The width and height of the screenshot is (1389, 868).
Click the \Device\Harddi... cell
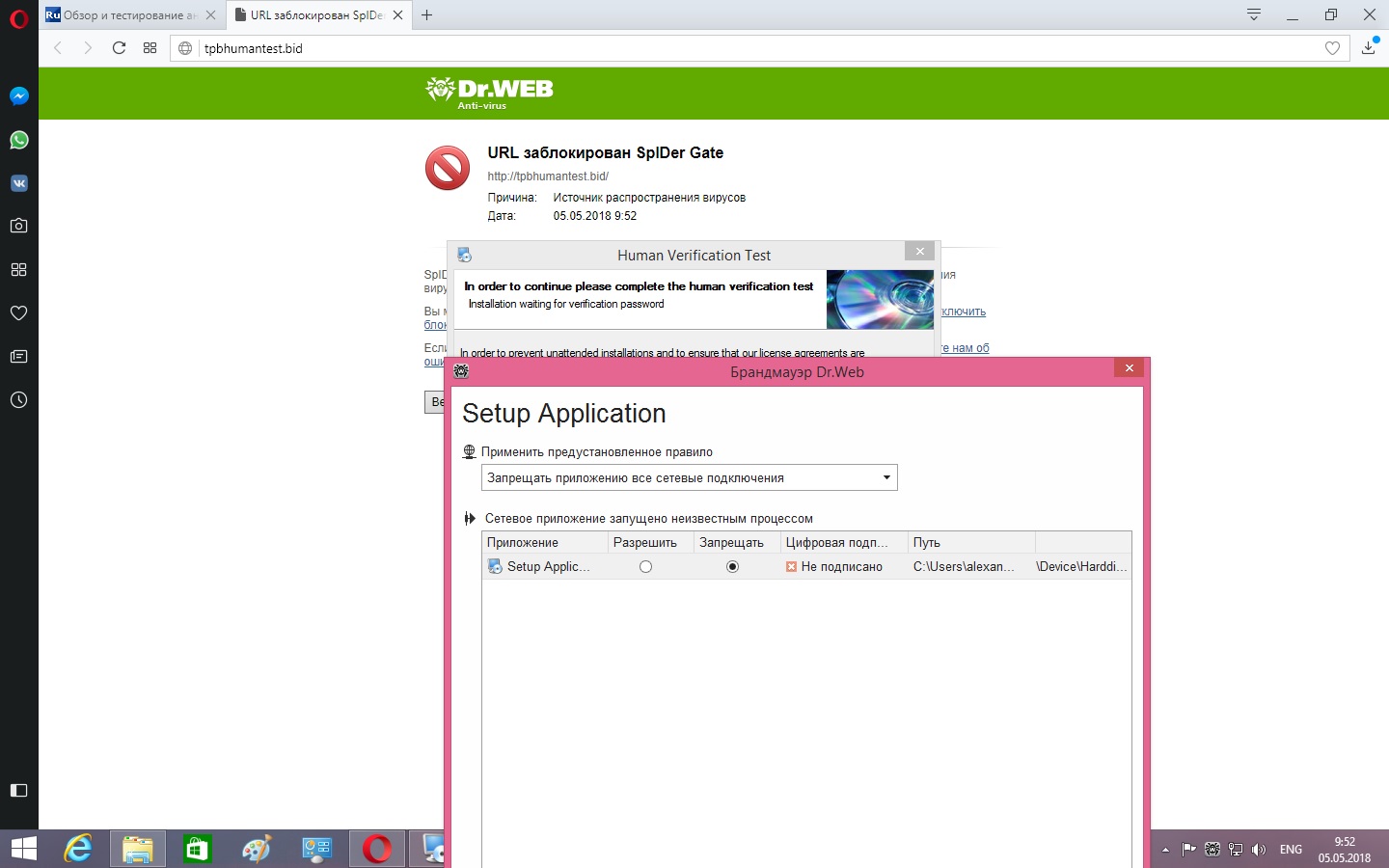pos(1081,567)
